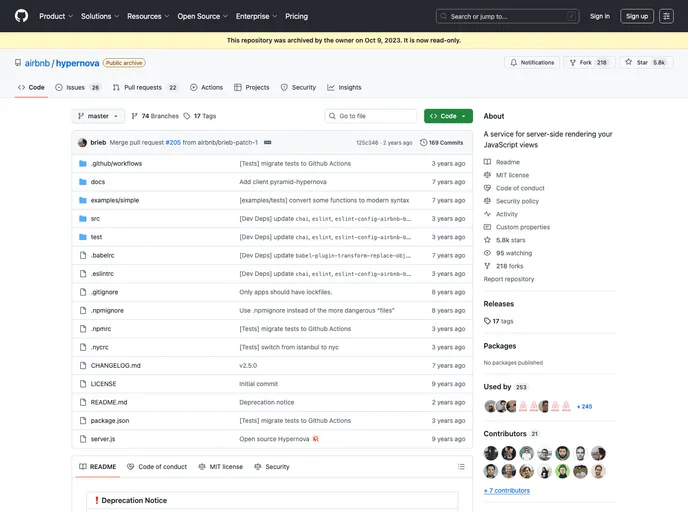The image size is (688, 512).
Task: Open the test folder
Action: coord(96,237)
